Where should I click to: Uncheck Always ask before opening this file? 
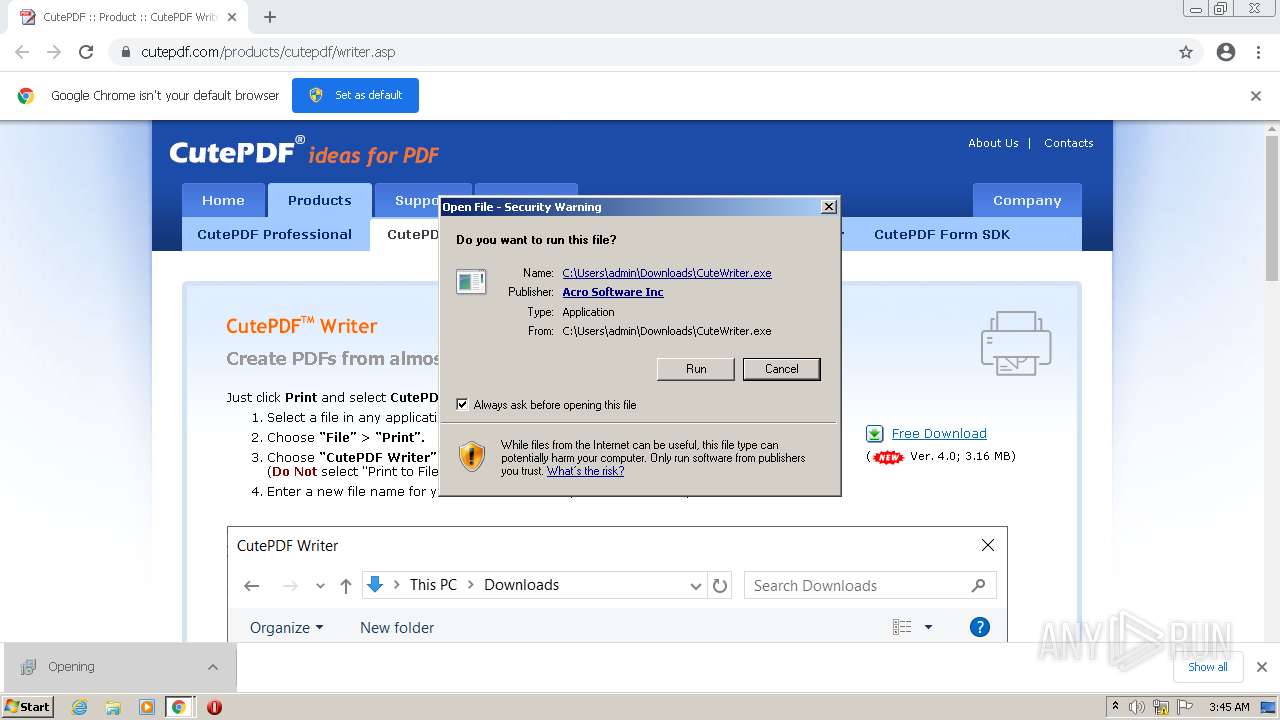click(x=462, y=405)
